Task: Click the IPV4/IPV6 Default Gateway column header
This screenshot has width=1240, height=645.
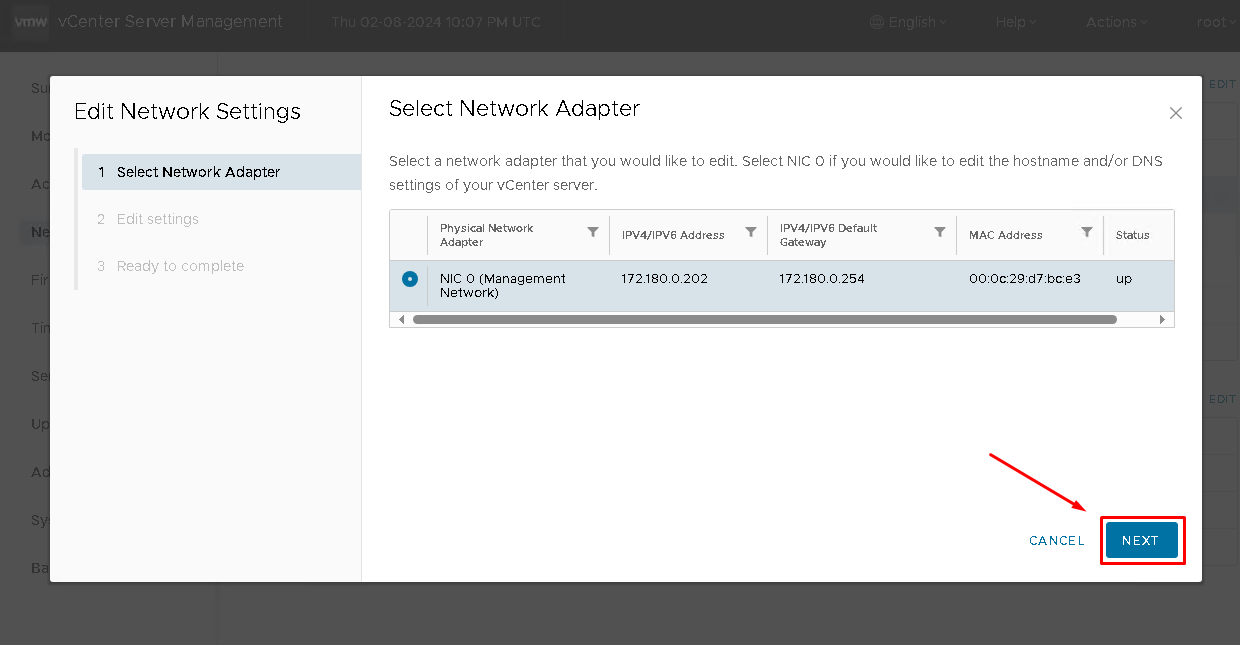Action: pyautogui.click(x=828, y=235)
